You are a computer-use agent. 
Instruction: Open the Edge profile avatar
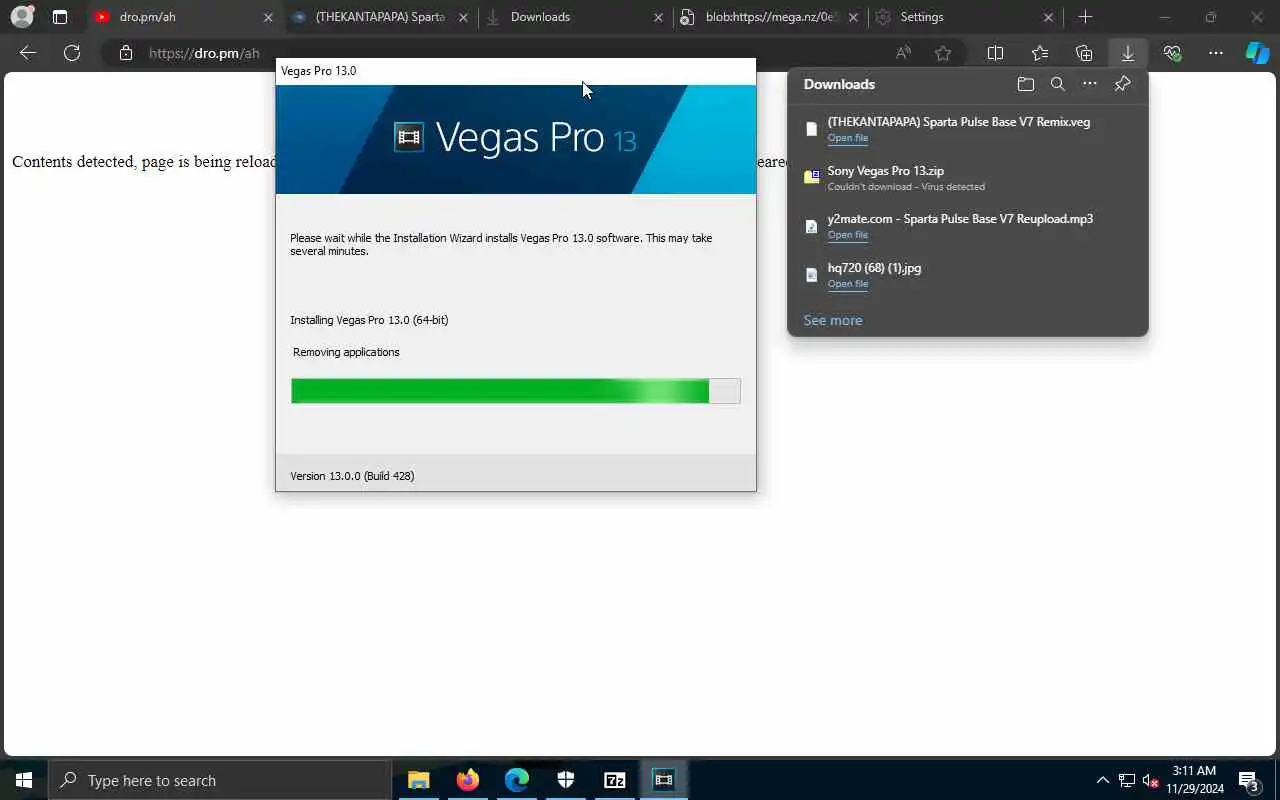[x=22, y=17]
